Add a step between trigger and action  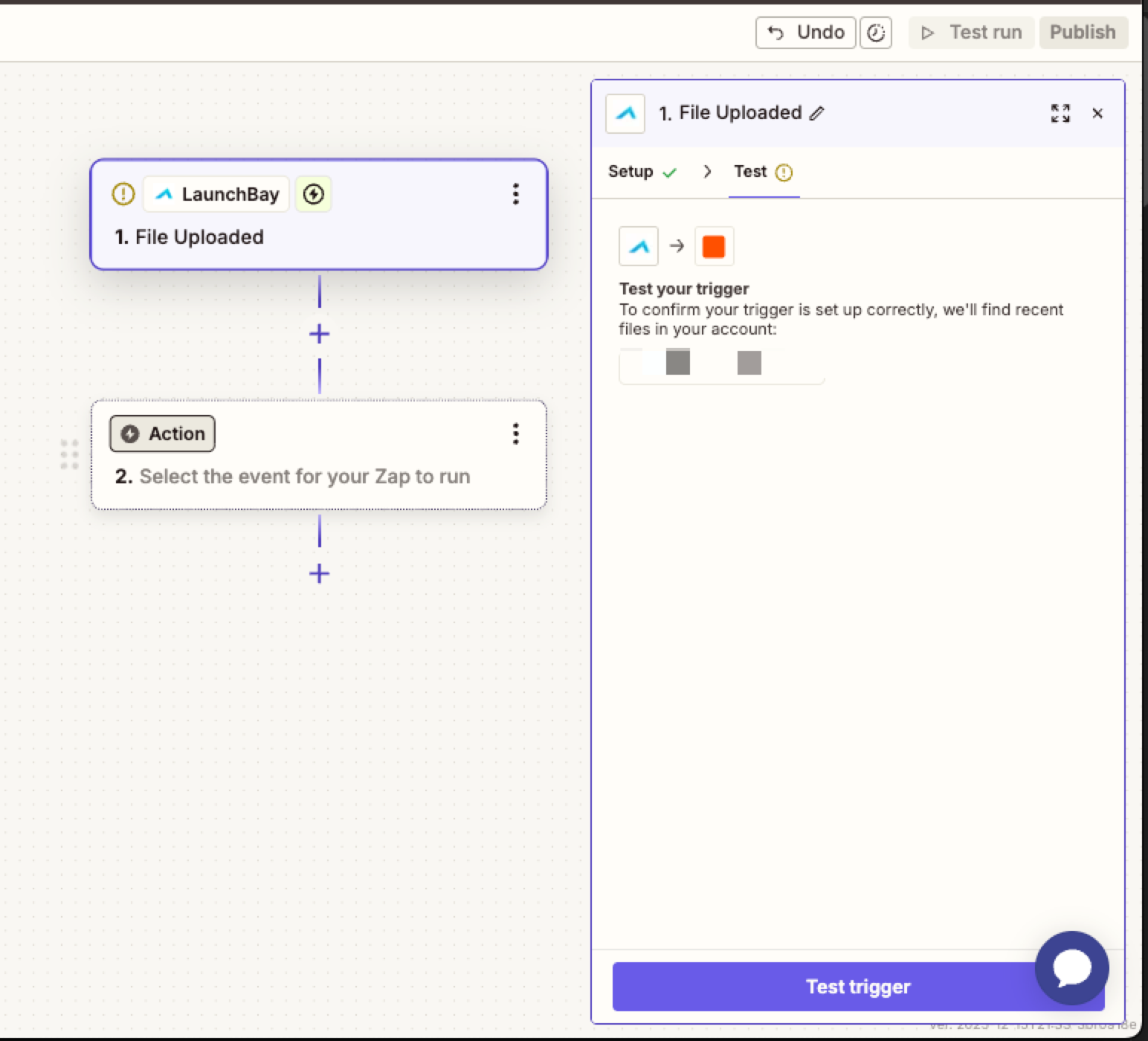pos(320,334)
